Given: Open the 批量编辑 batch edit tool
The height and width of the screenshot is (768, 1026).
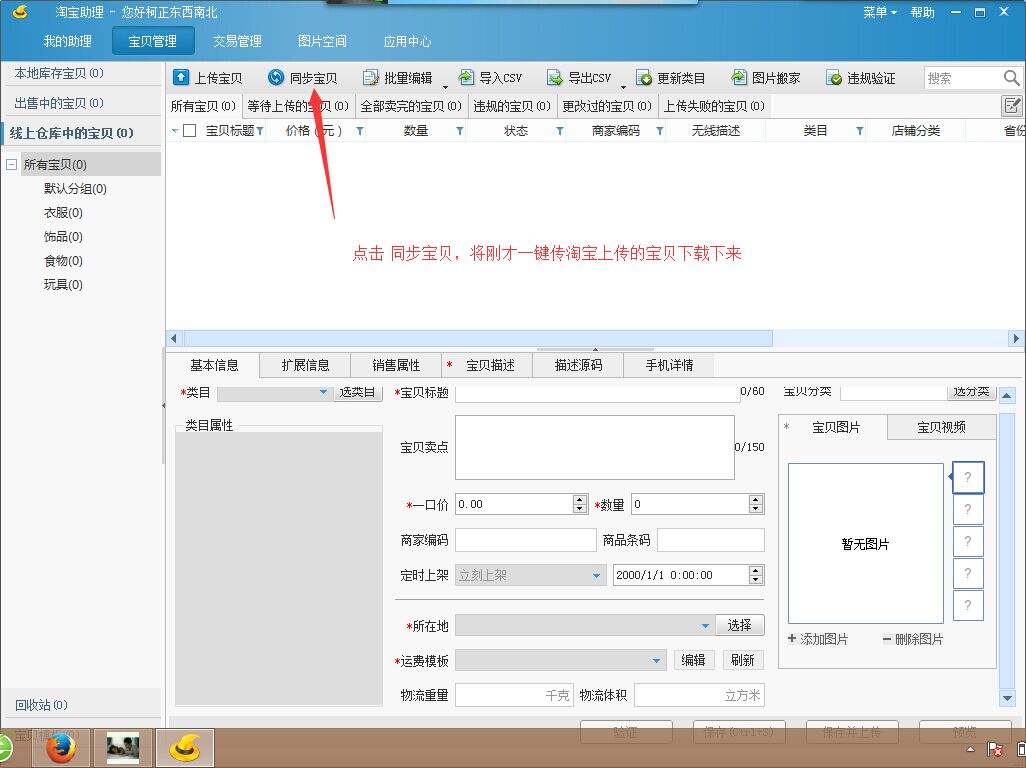Looking at the screenshot, I should [x=372, y=77].
